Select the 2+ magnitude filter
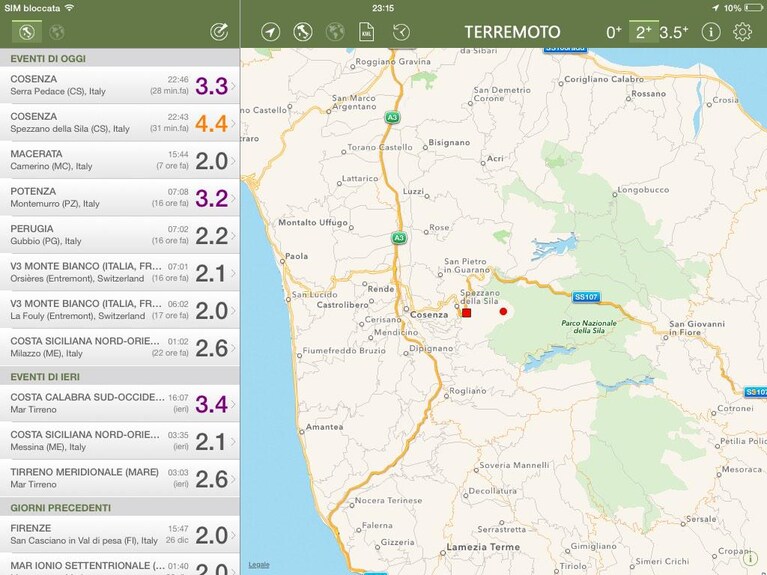The height and width of the screenshot is (575, 767). click(644, 32)
